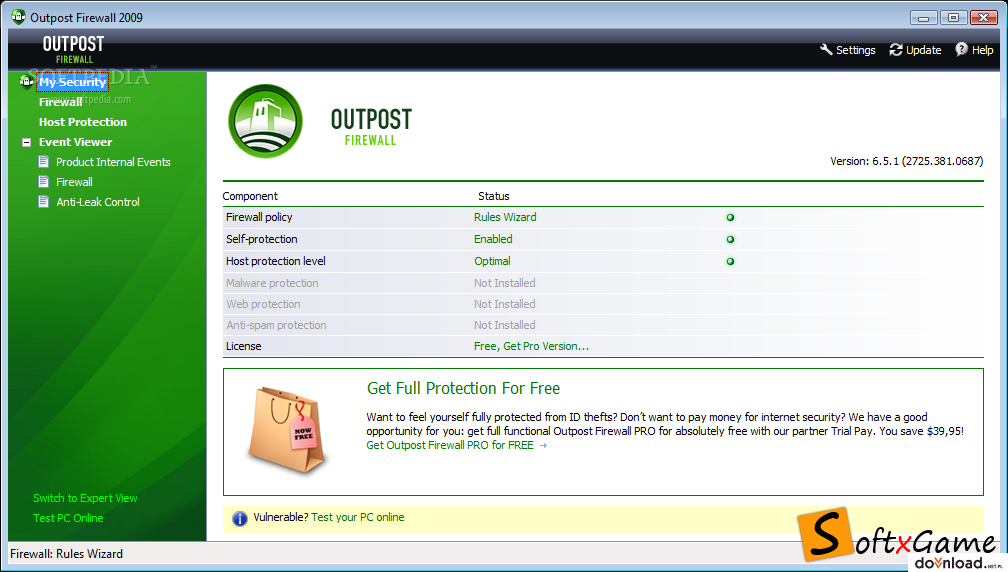
Task: Select Event Viewer in the sidebar
Action: click(75, 142)
